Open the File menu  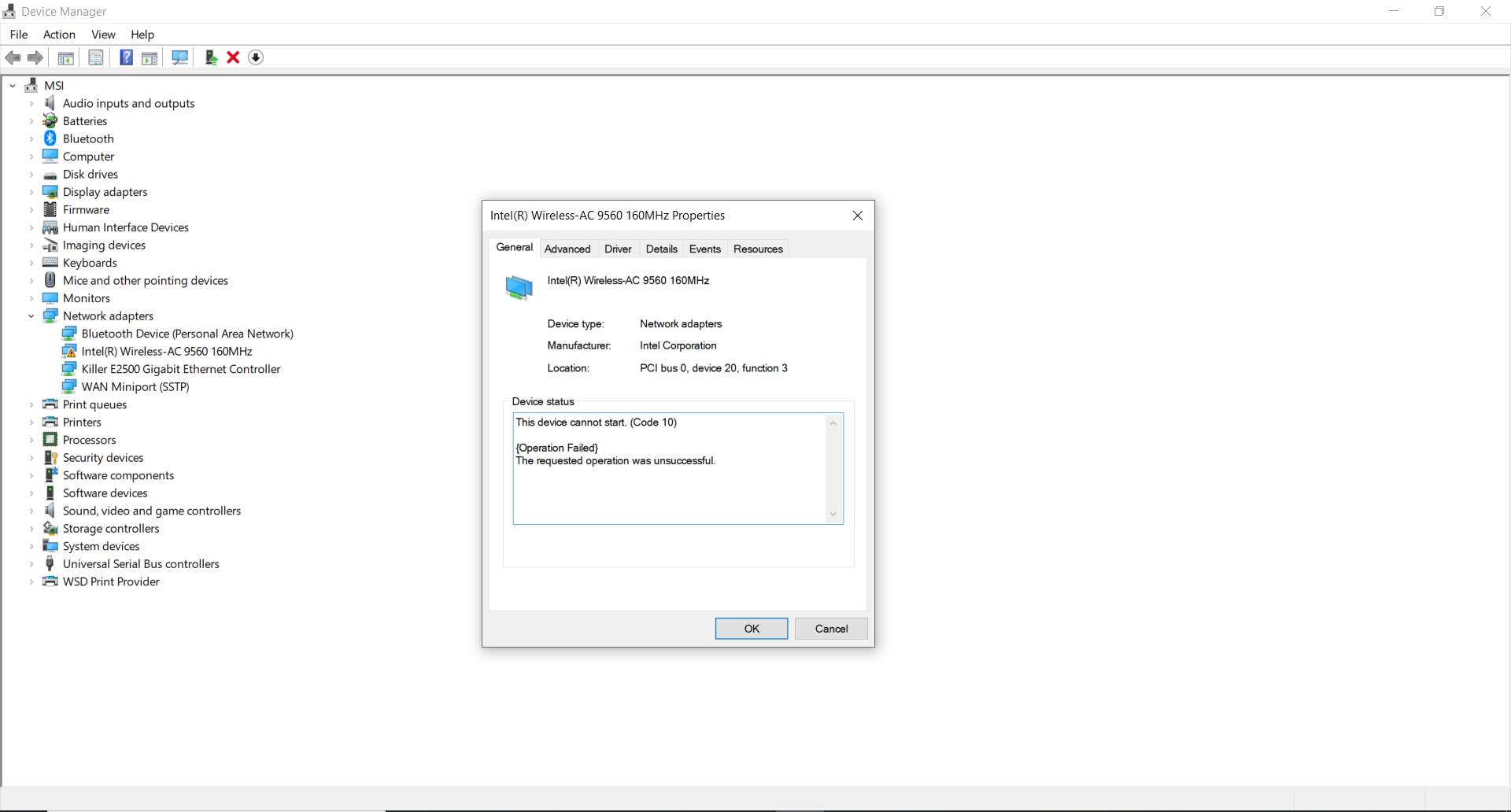pos(19,35)
